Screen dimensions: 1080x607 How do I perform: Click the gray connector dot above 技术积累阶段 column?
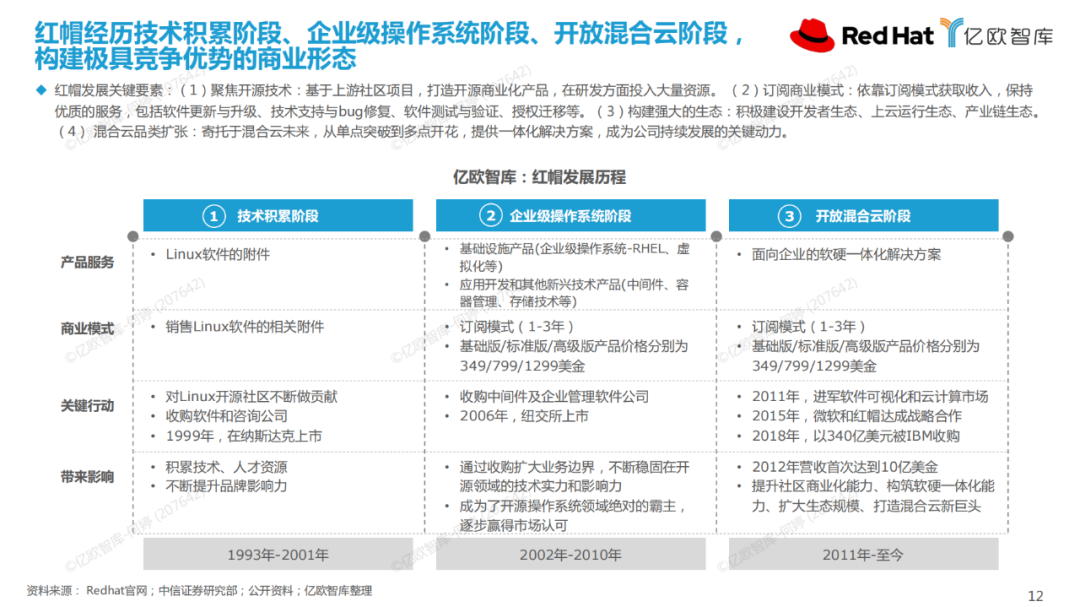(x=131, y=235)
